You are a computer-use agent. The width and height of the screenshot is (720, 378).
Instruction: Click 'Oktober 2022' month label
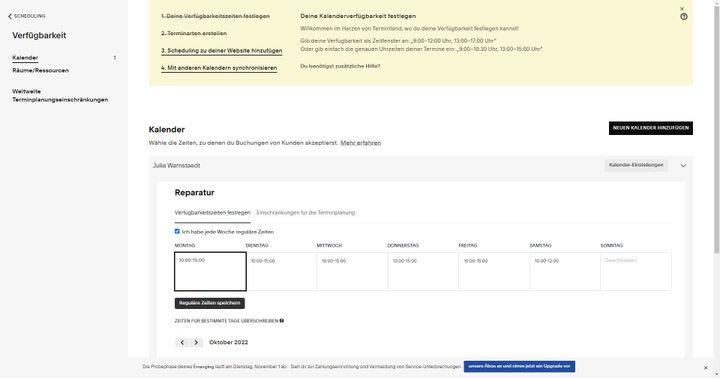(229, 343)
